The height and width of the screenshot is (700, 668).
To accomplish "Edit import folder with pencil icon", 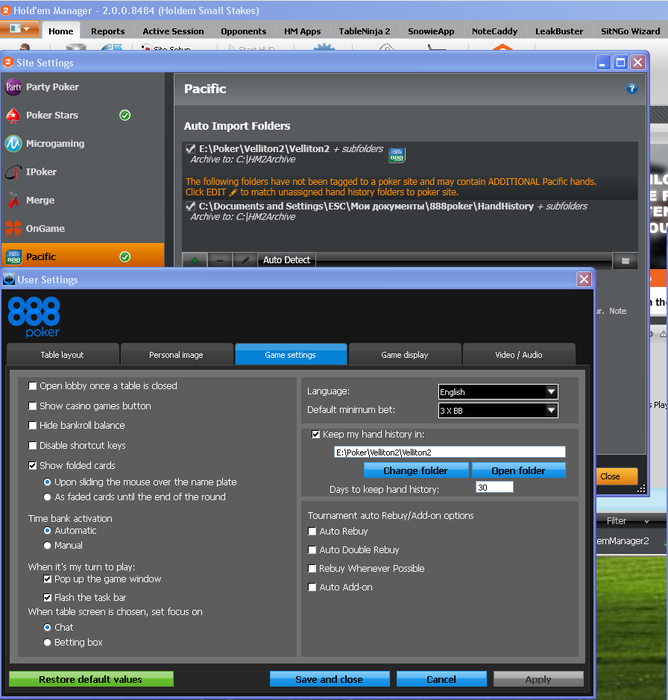I will (x=245, y=260).
